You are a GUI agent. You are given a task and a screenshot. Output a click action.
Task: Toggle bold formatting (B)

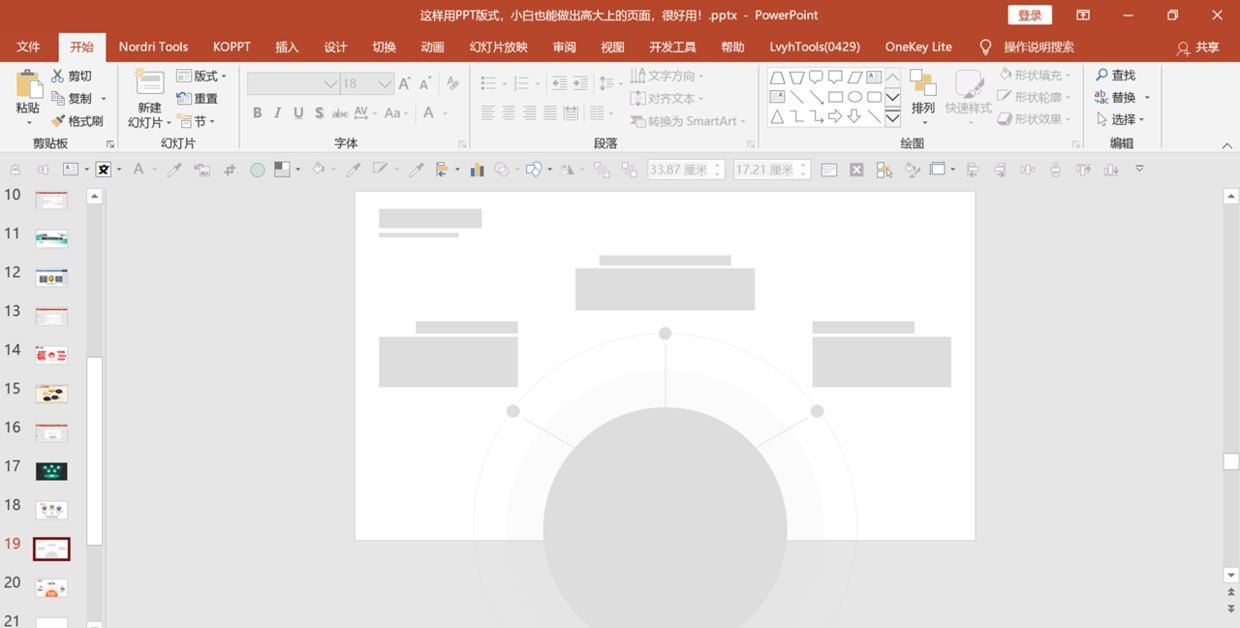tap(257, 113)
